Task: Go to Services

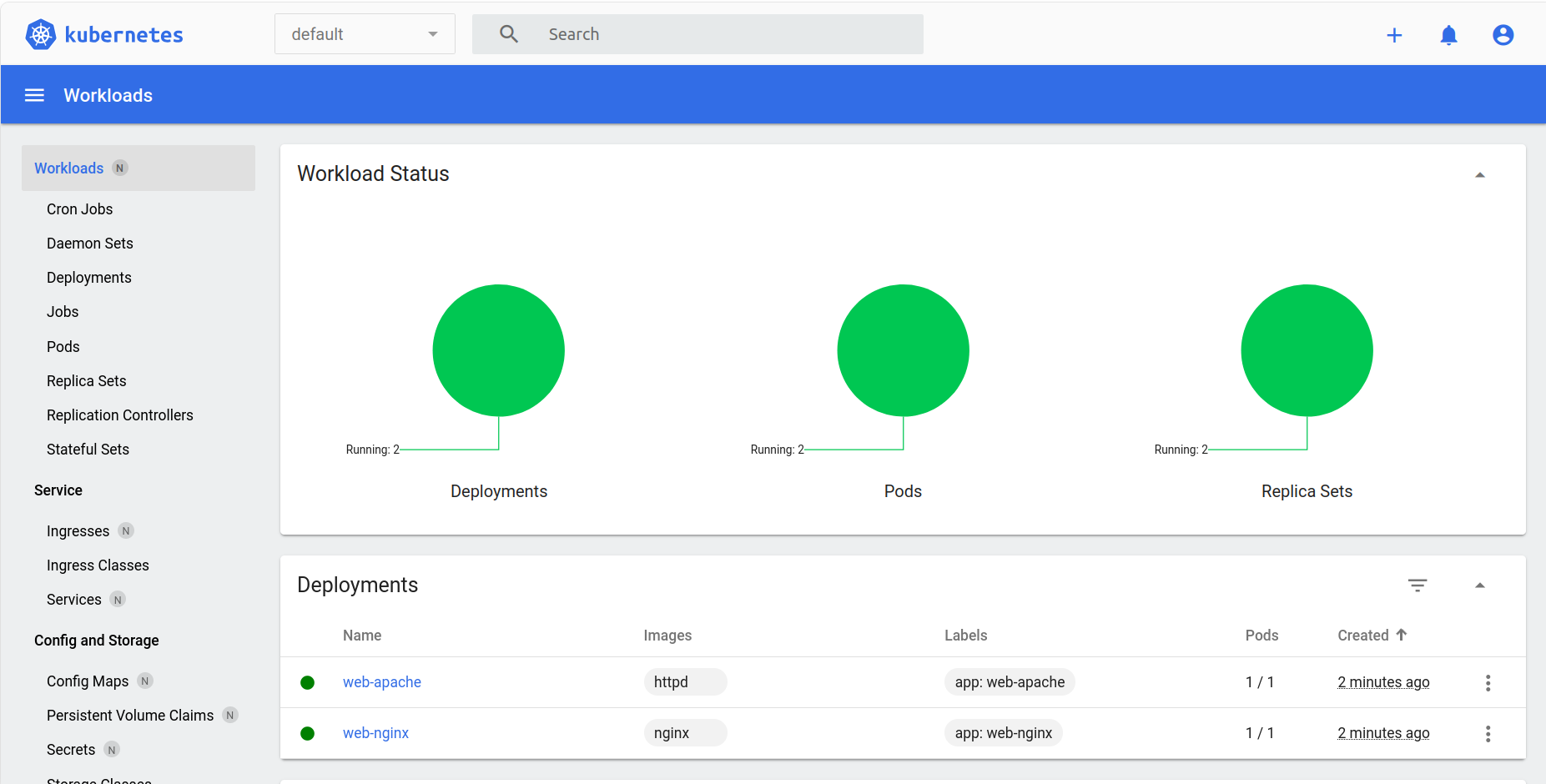Action: [74, 600]
